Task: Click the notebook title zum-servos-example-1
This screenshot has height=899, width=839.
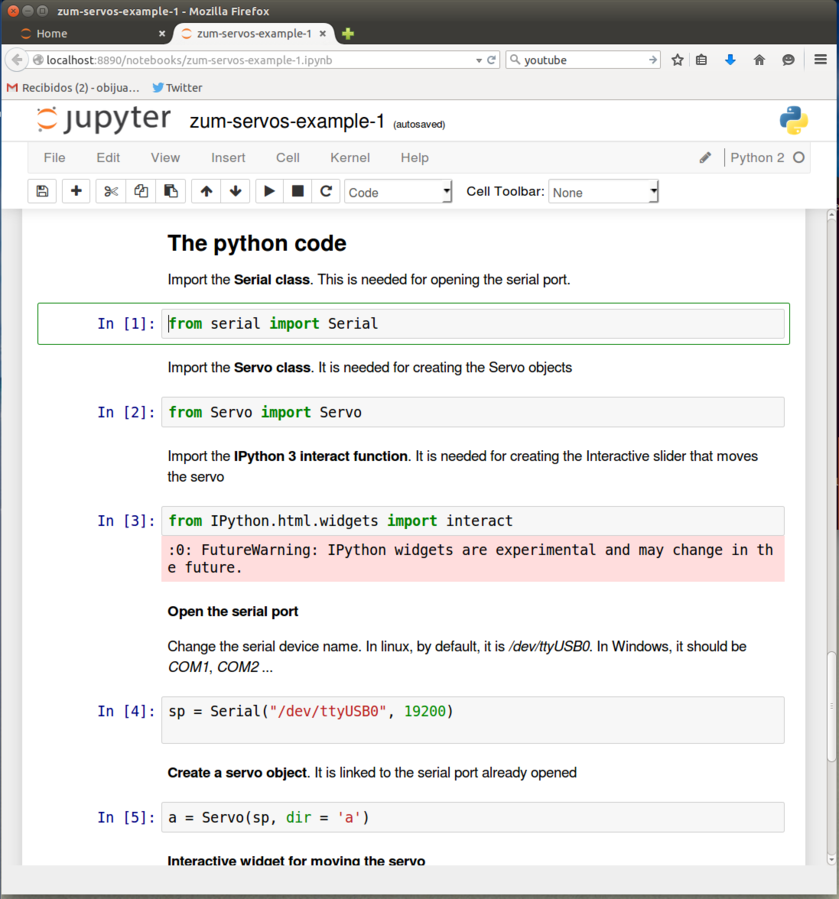Action: [287, 122]
